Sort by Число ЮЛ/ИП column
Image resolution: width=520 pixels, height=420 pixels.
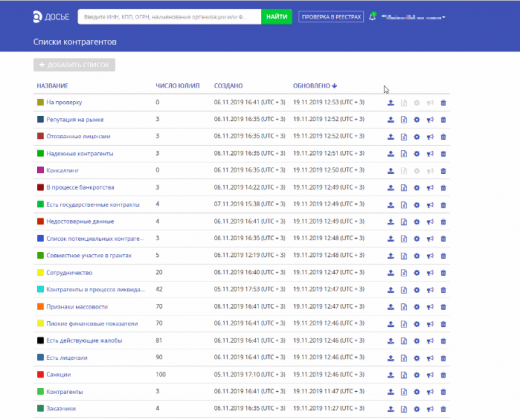pos(177,86)
